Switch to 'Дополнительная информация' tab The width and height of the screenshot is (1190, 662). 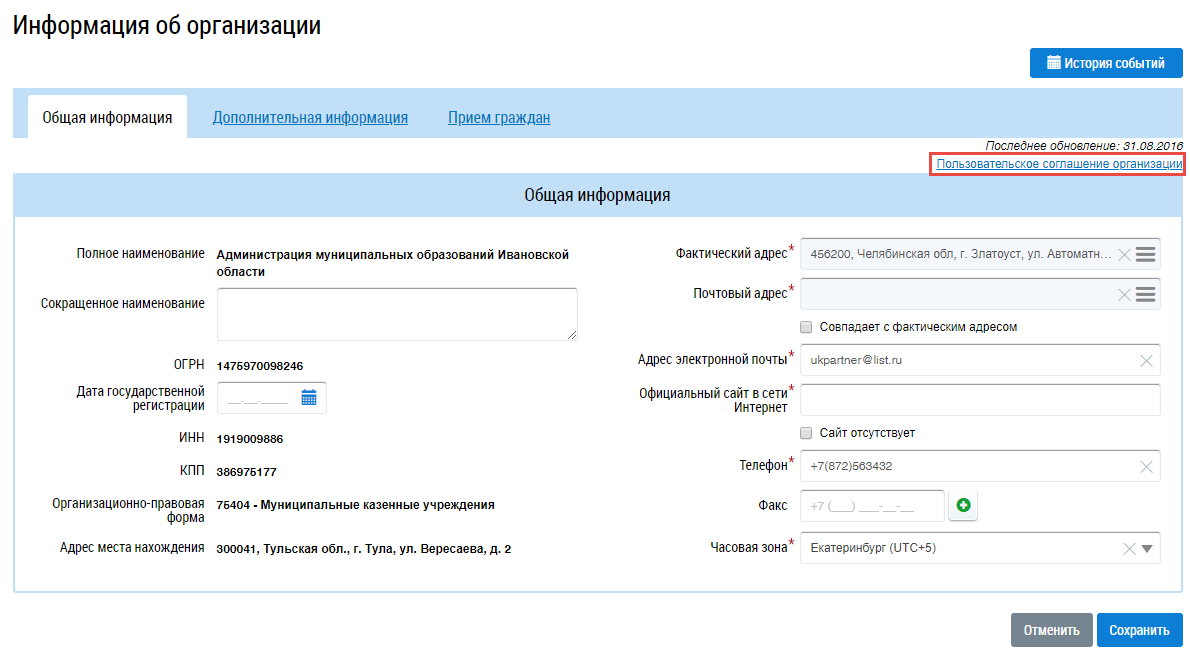pos(310,118)
